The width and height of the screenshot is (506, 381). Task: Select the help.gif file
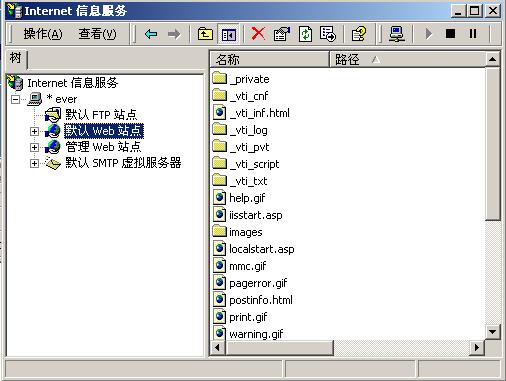(247, 198)
